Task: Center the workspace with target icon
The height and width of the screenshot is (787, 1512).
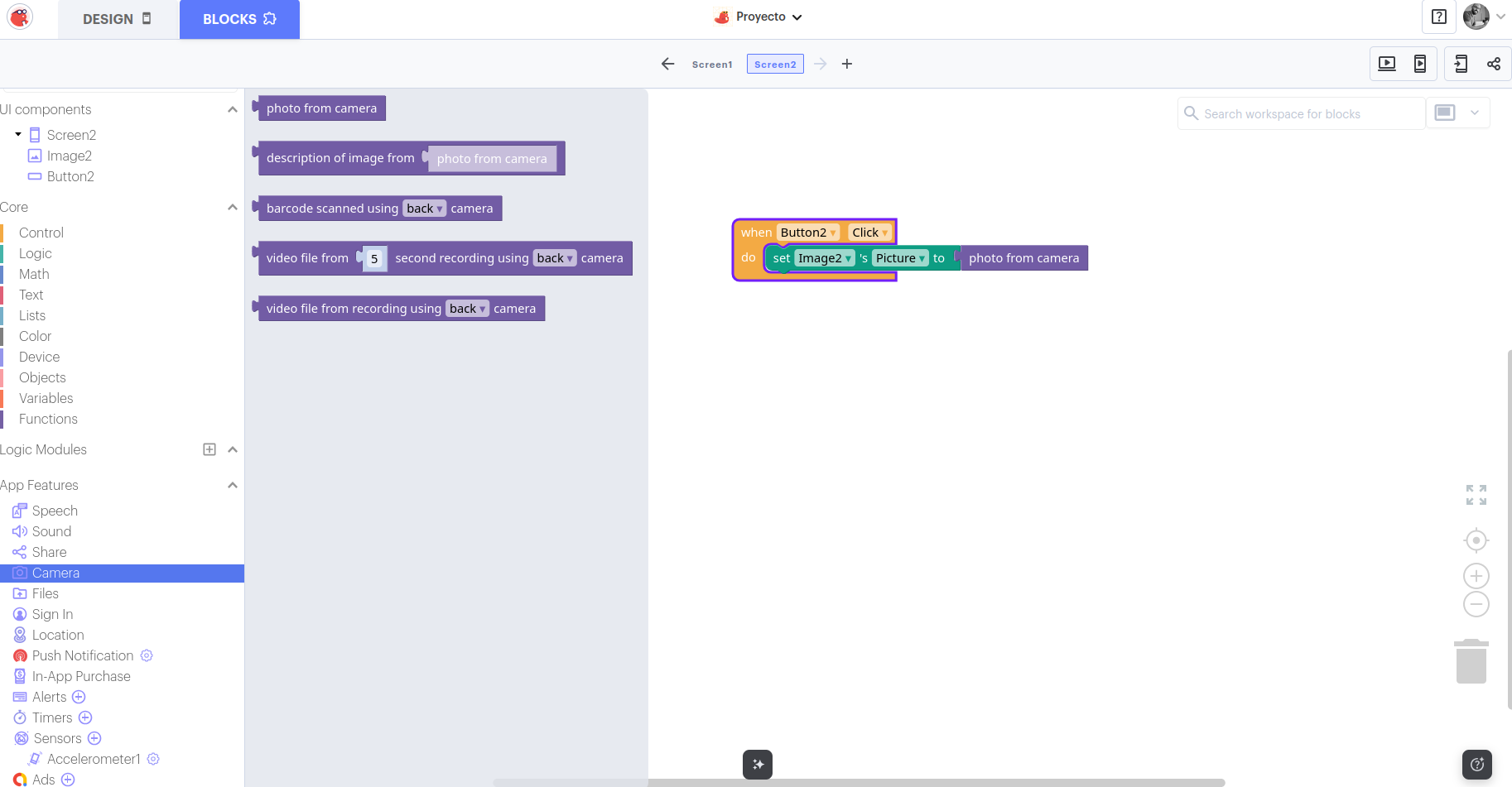Action: coord(1476,540)
